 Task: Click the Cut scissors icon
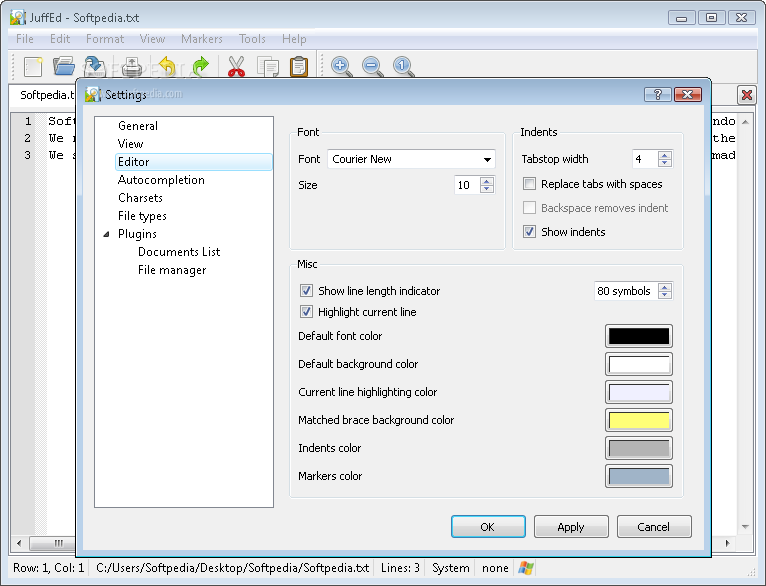(x=236, y=66)
